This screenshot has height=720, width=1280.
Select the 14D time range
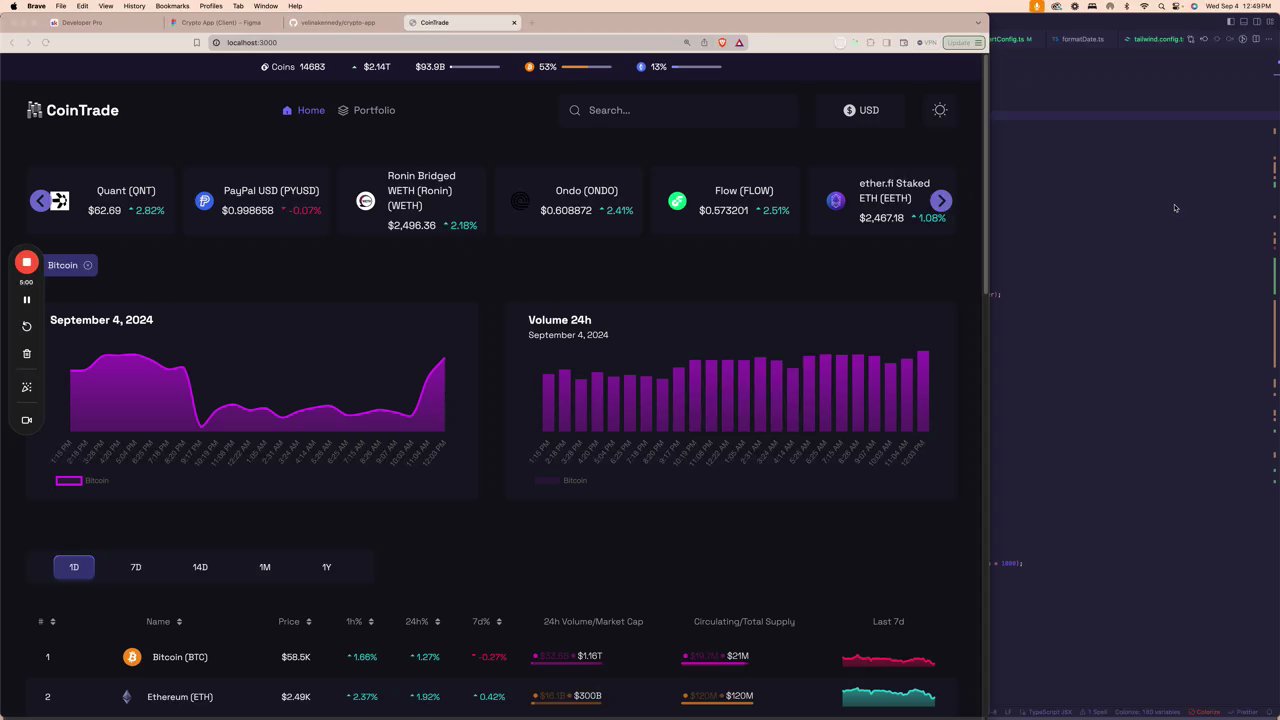pos(200,567)
